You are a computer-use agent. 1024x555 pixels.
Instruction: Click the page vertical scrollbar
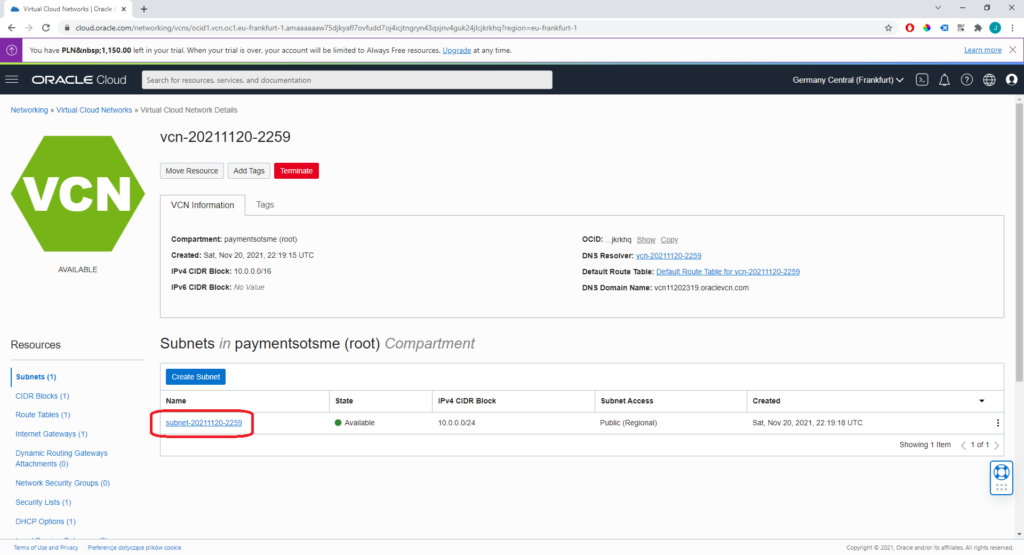(x=1019, y=242)
